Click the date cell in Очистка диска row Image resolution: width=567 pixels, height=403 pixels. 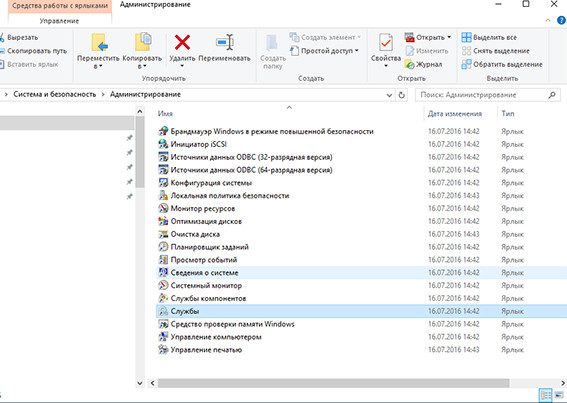[x=453, y=234]
